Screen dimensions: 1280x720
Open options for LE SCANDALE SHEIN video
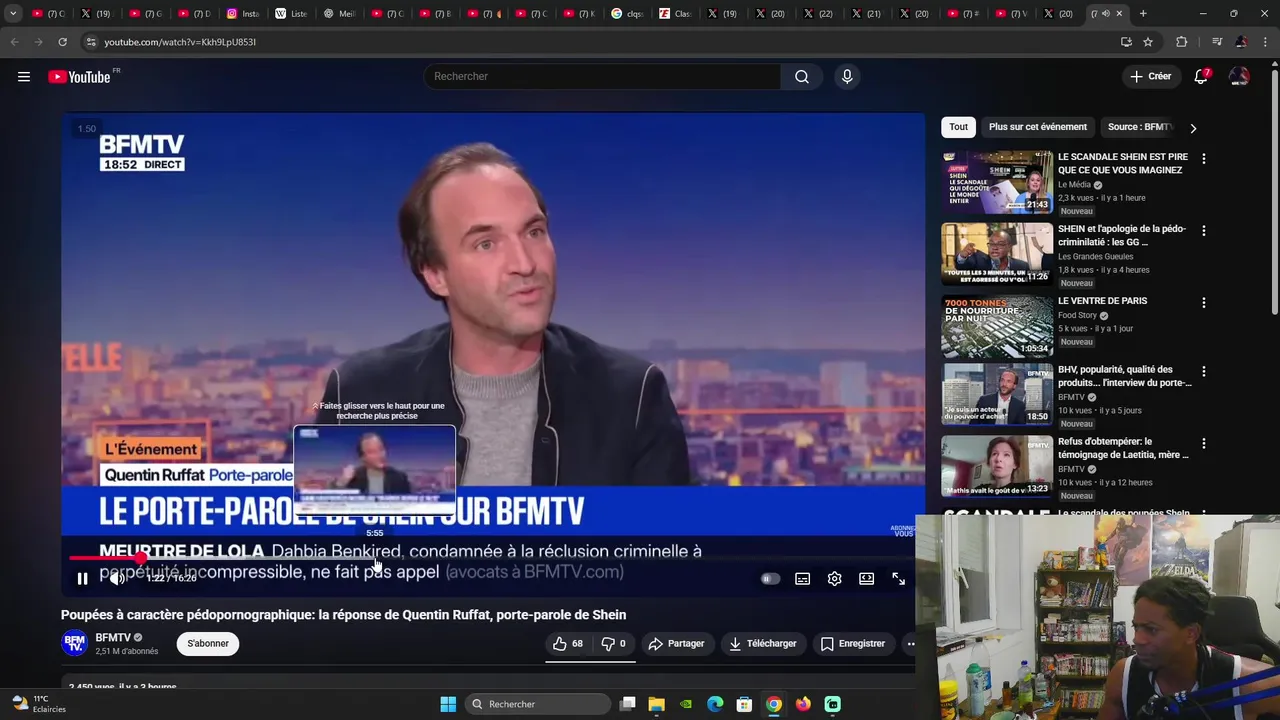click(x=1204, y=159)
